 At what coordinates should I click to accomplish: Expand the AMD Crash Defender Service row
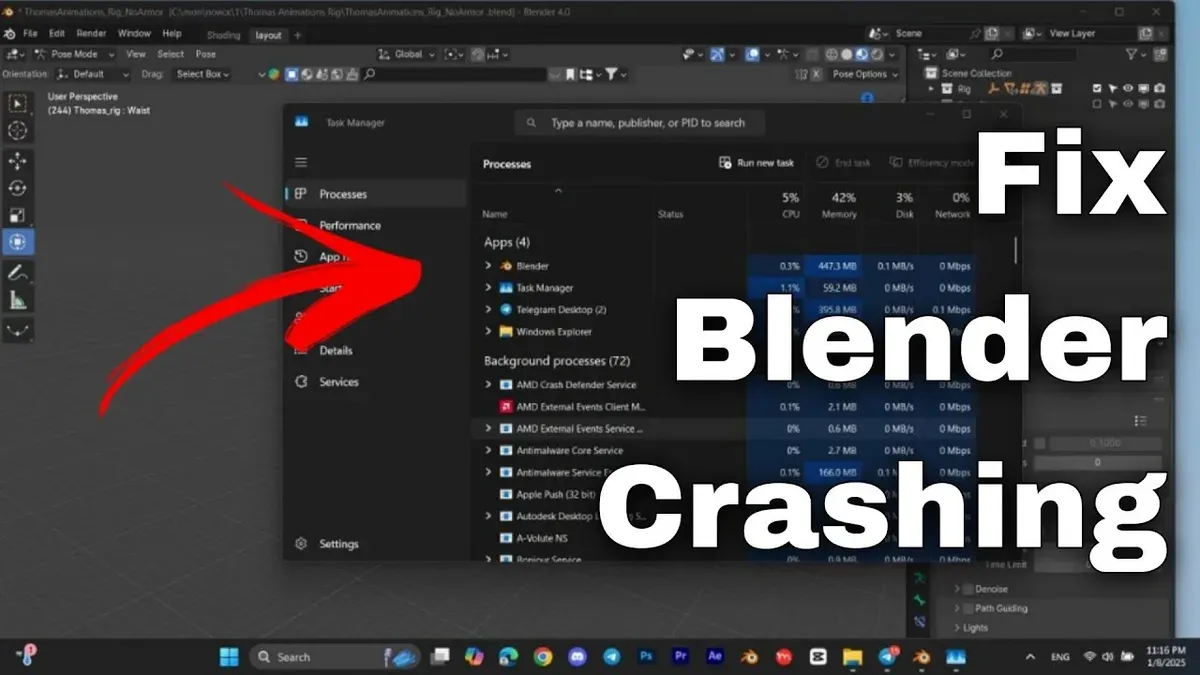(488, 385)
